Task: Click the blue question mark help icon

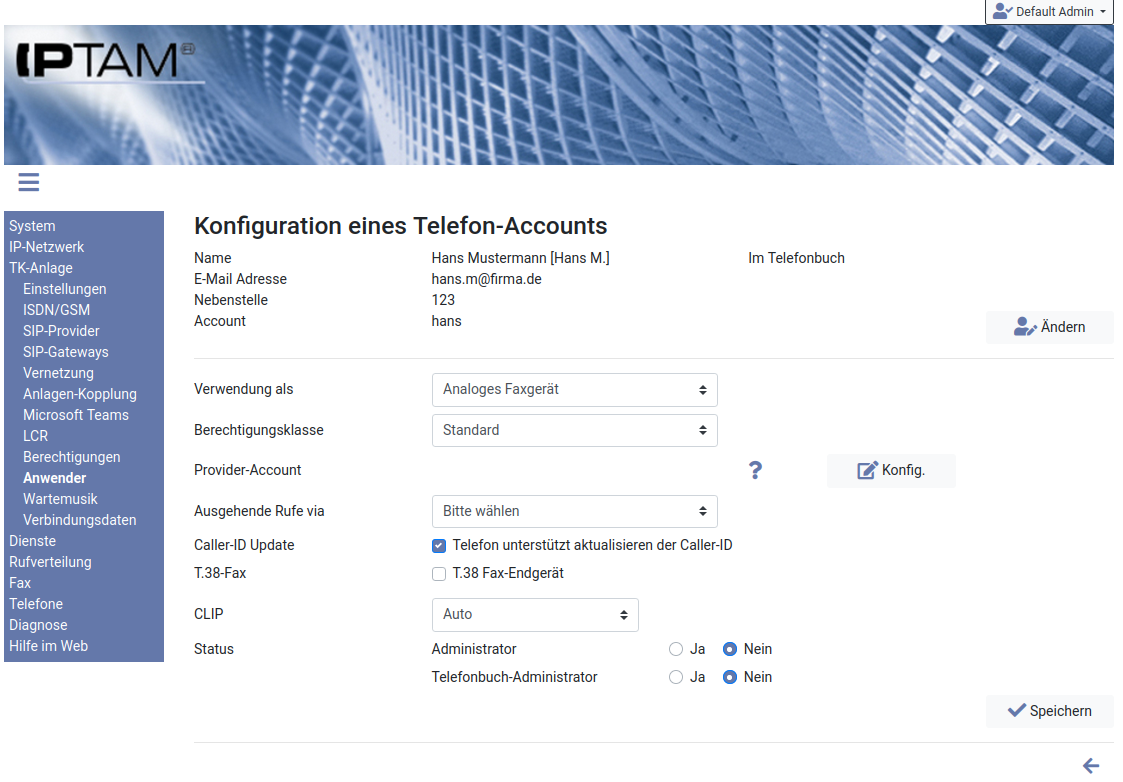Action: (755, 470)
